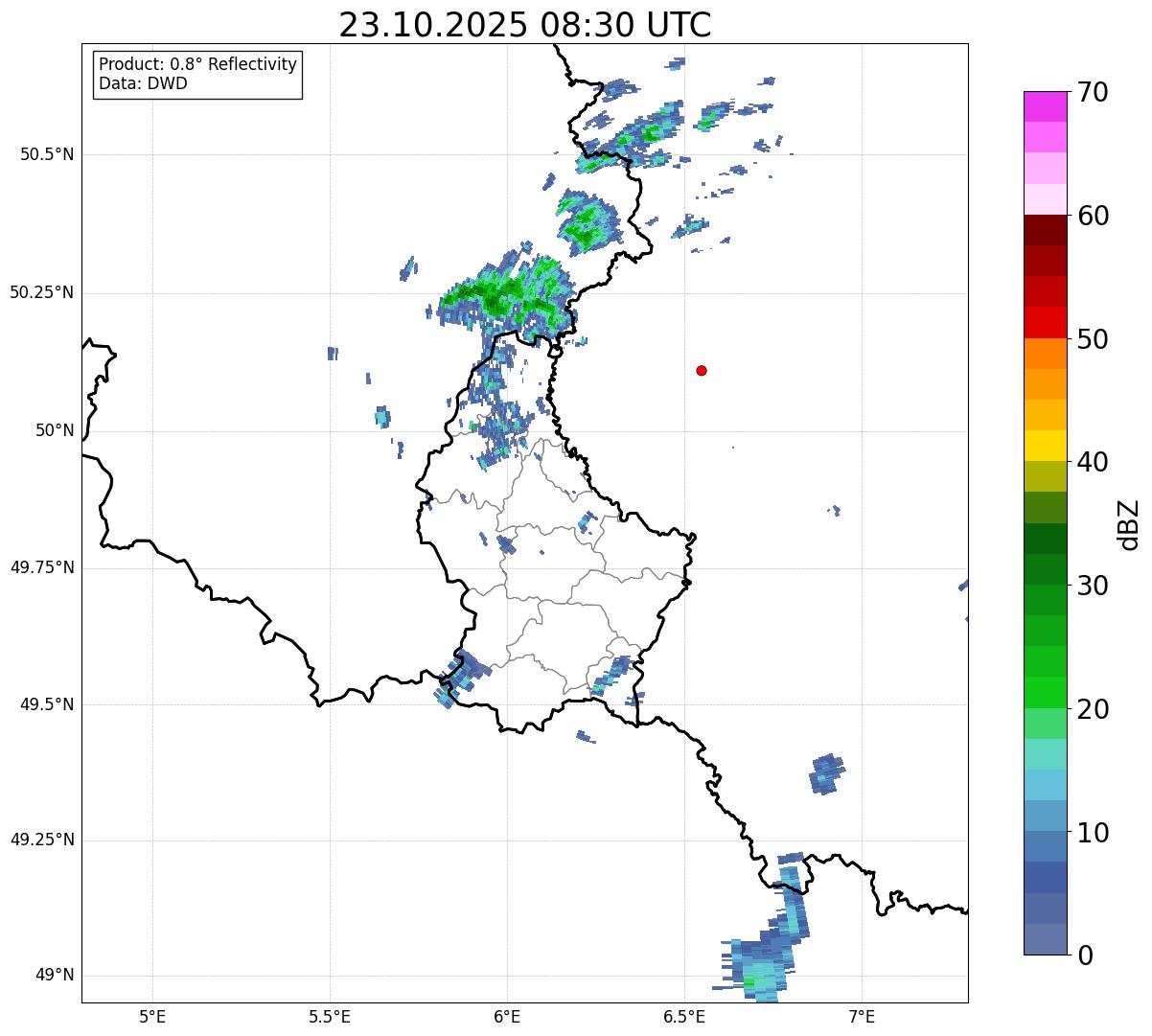The height and width of the screenshot is (1036, 1152).
Task: Click the 6°E longitude label
Action: pyautogui.click(x=507, y=1016)
